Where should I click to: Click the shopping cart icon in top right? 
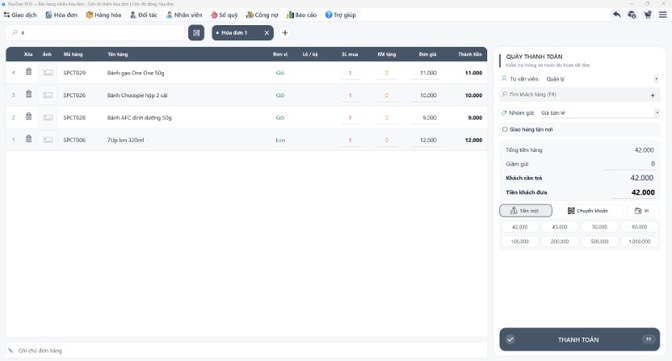tap(647, 15)
